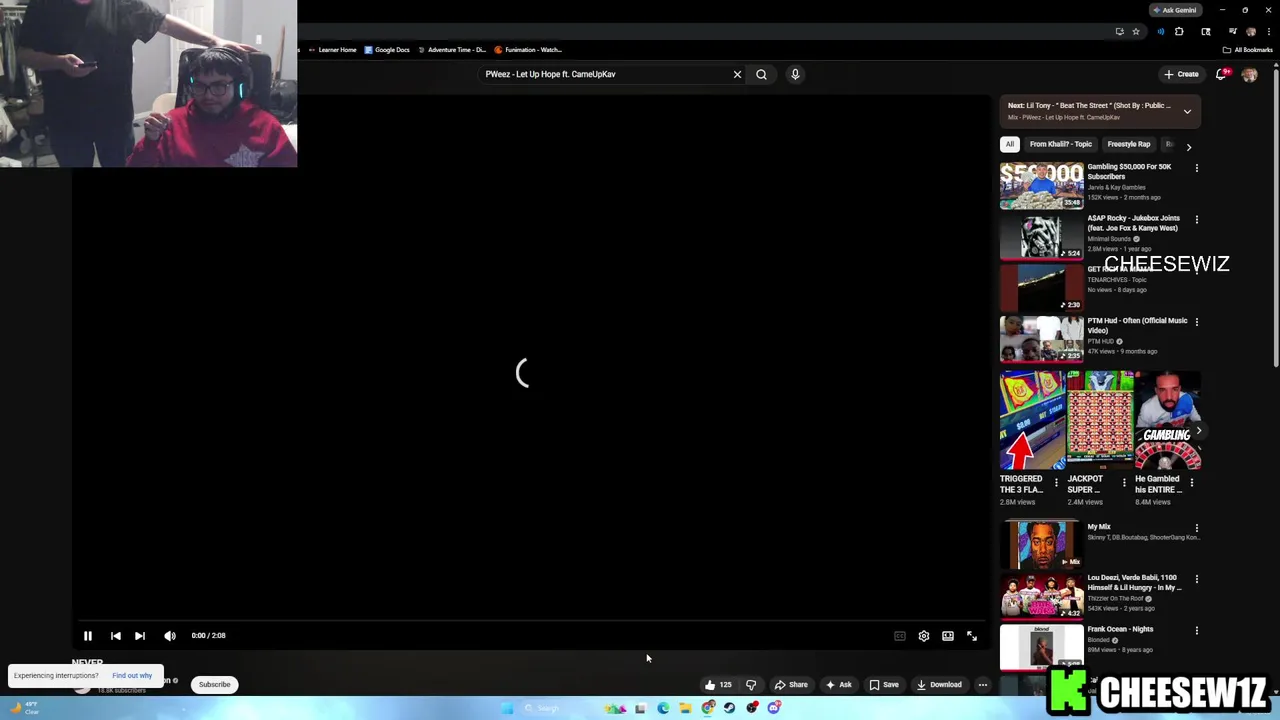
Task: Click the Ask Gemini button
Action: click(x=1175, y=10)
